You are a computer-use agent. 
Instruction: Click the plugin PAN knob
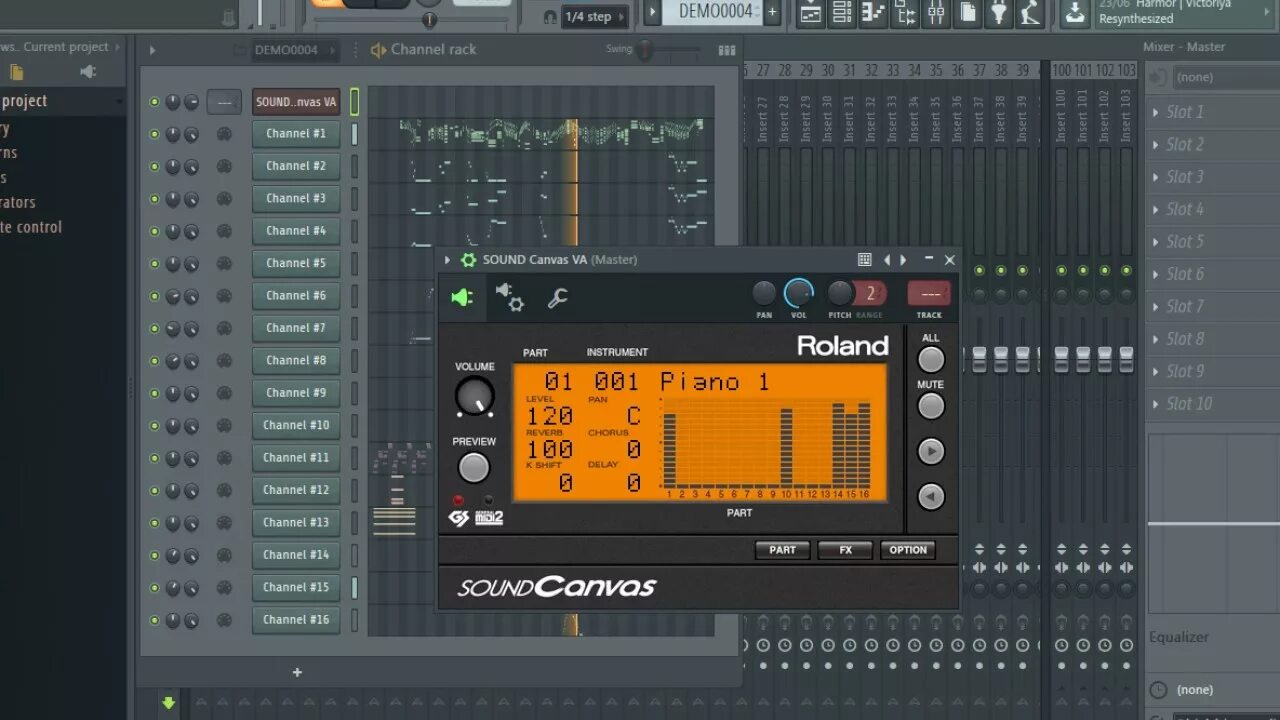[x=764, y=293]
